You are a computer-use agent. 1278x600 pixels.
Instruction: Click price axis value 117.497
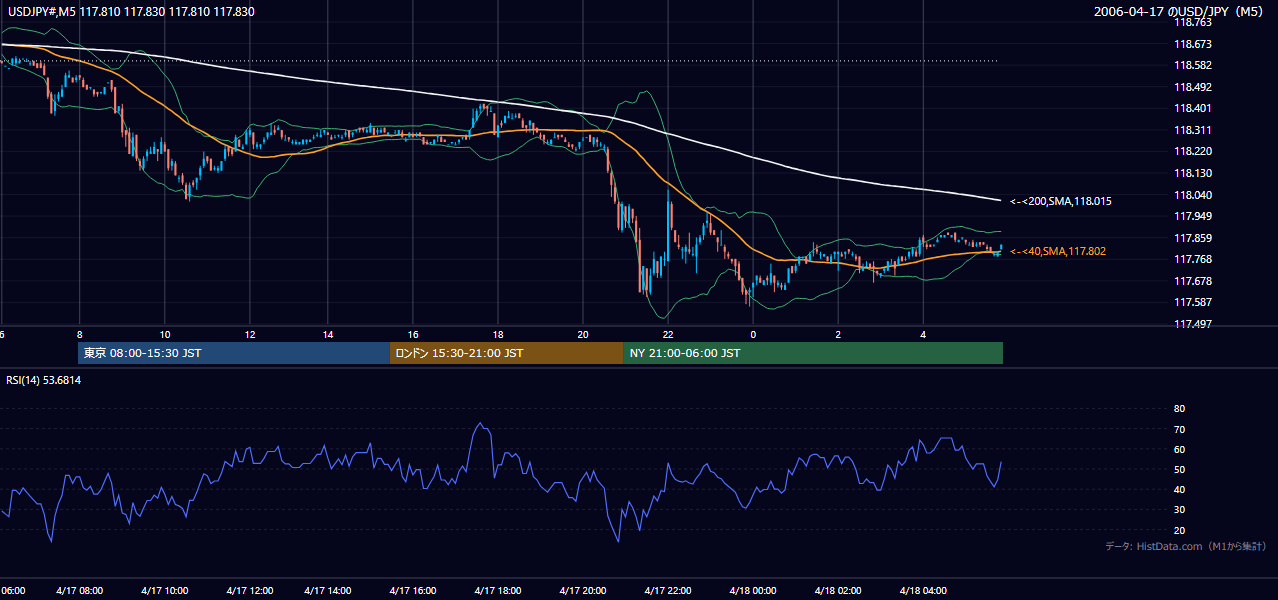point(1192,324)
